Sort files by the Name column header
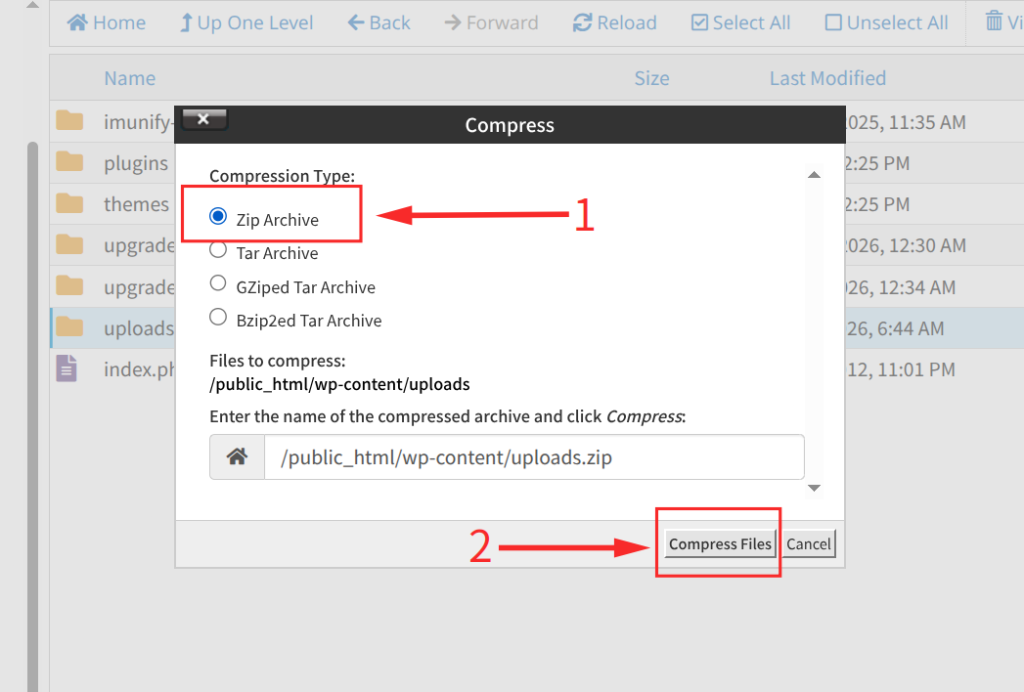The height and width of the screenshot is (692, 1024). [129, 78]
